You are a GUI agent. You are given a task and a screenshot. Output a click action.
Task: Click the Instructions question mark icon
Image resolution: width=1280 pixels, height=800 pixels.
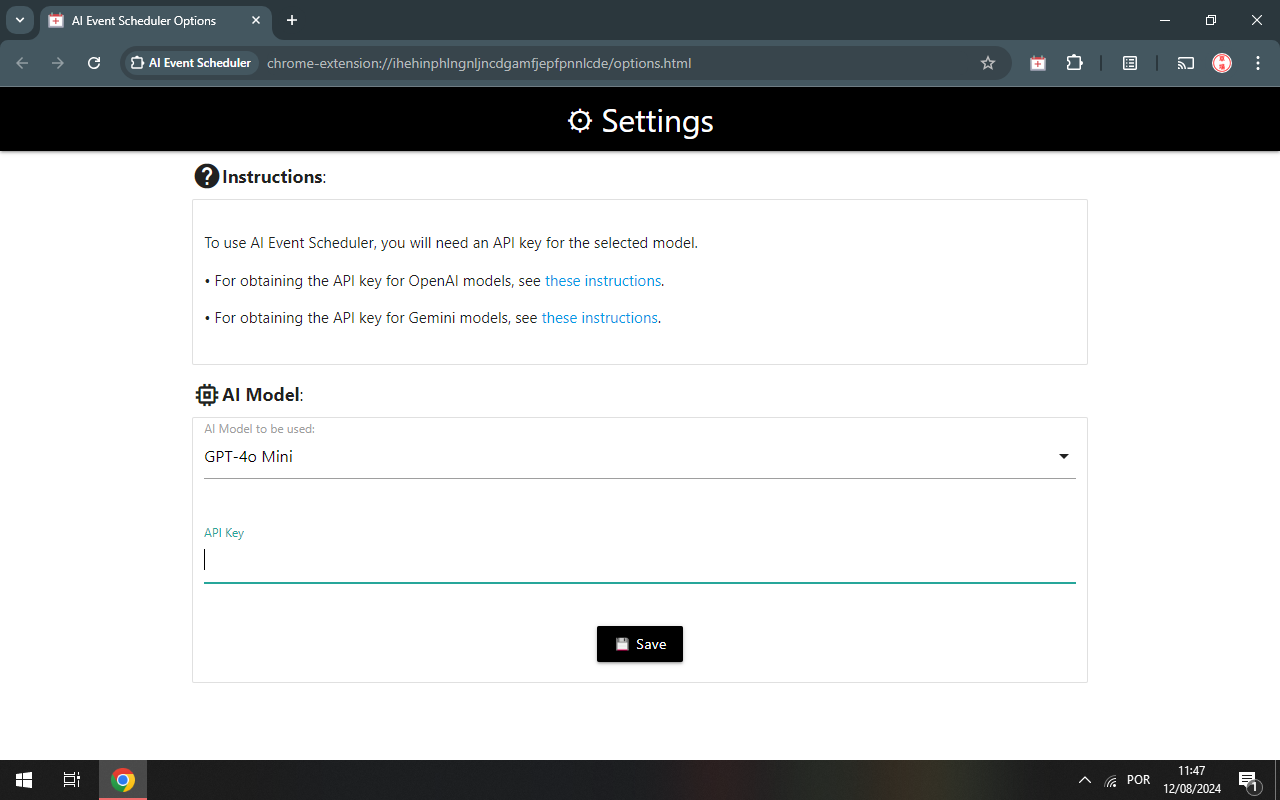206,176
